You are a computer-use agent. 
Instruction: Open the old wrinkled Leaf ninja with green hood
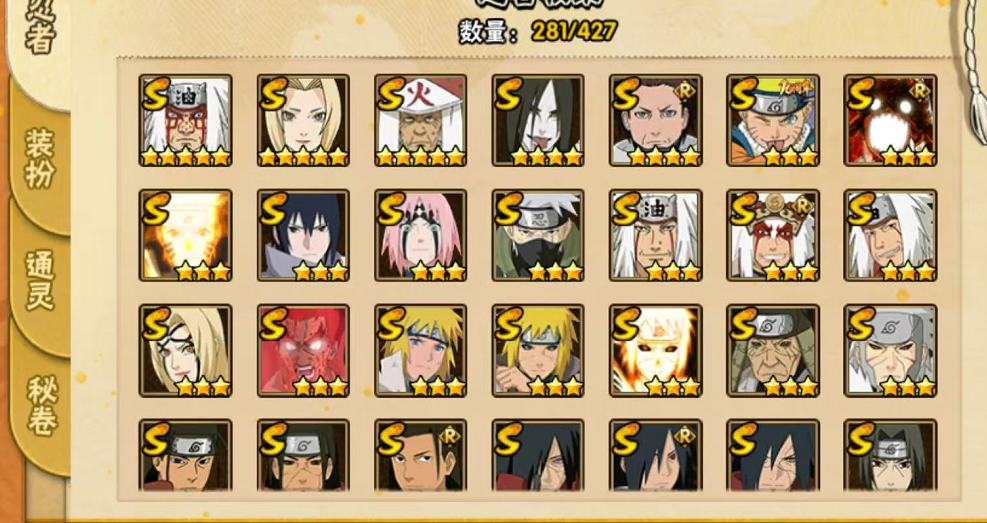click(x=773, y=351)
